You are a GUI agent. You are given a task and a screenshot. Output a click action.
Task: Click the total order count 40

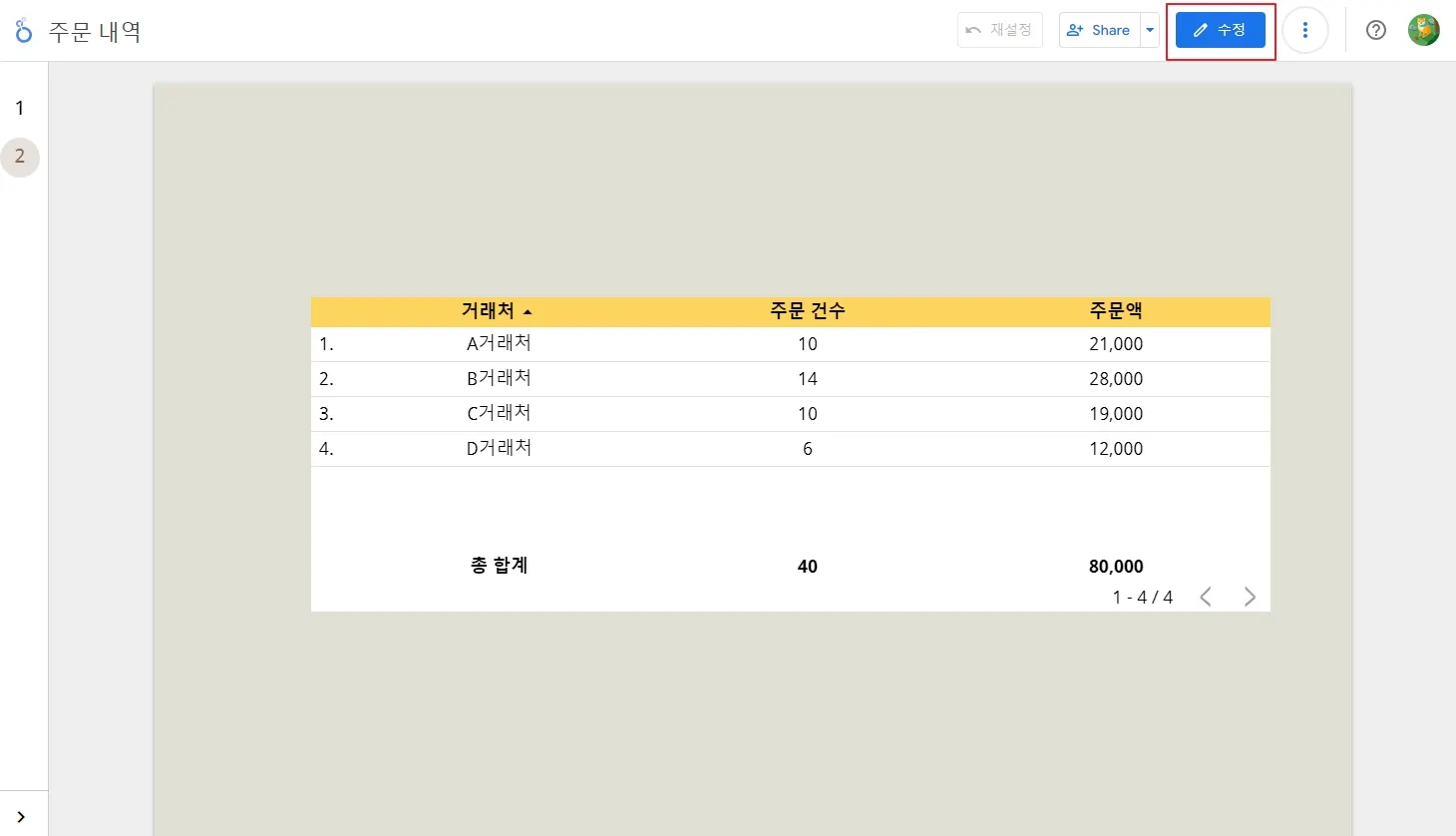tap(808, 567)
